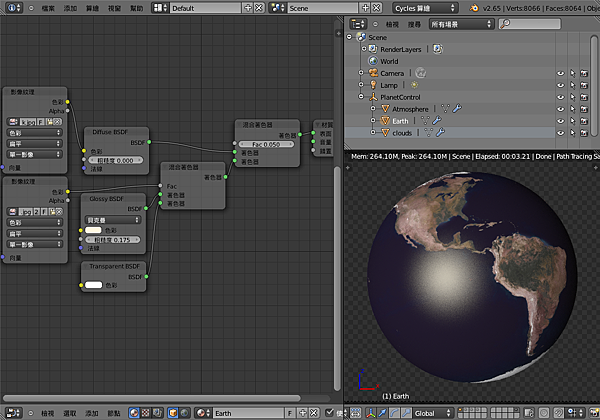The image size is (600, 420).
Task: Select world shader source globe button
Action: (184, 413)
